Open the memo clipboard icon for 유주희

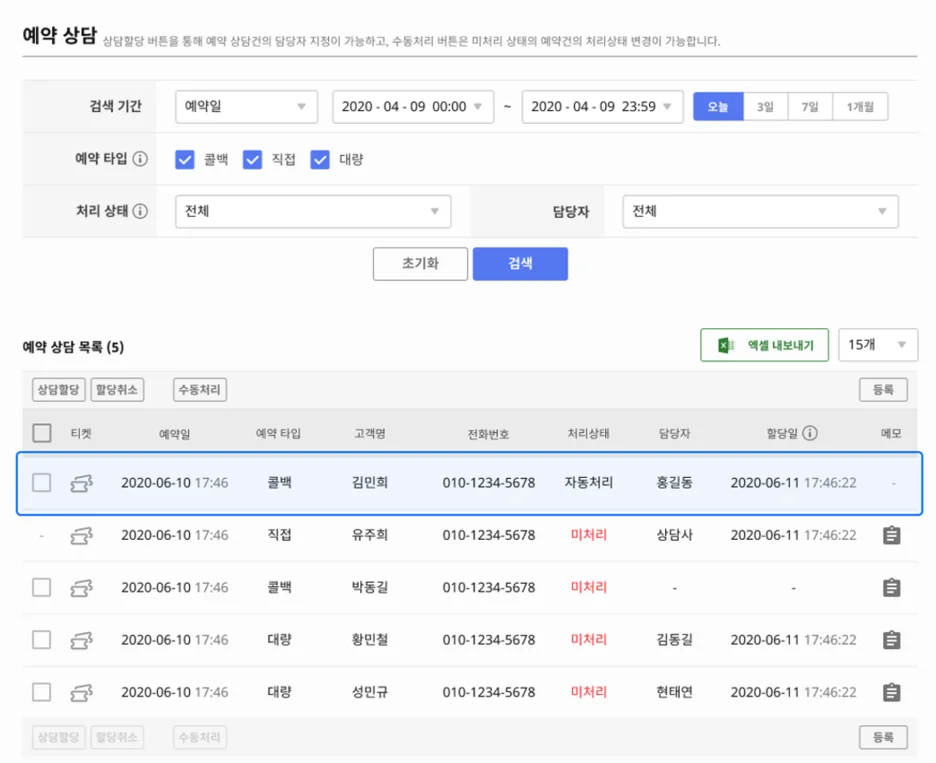pyautogui.click(x=891, y=534)
